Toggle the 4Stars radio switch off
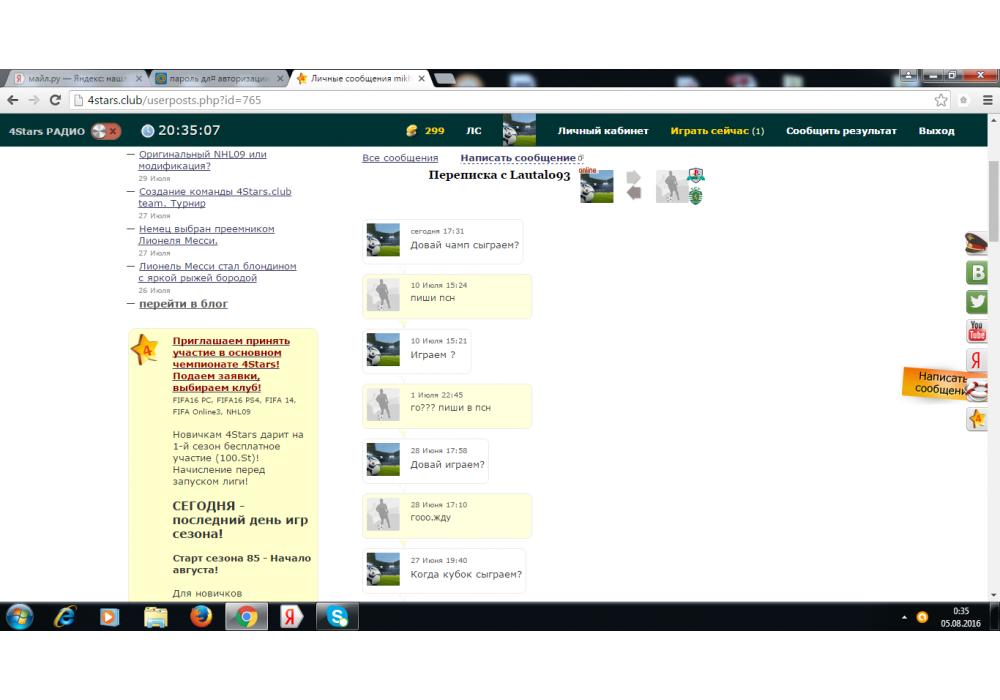 tap(106, 131)
